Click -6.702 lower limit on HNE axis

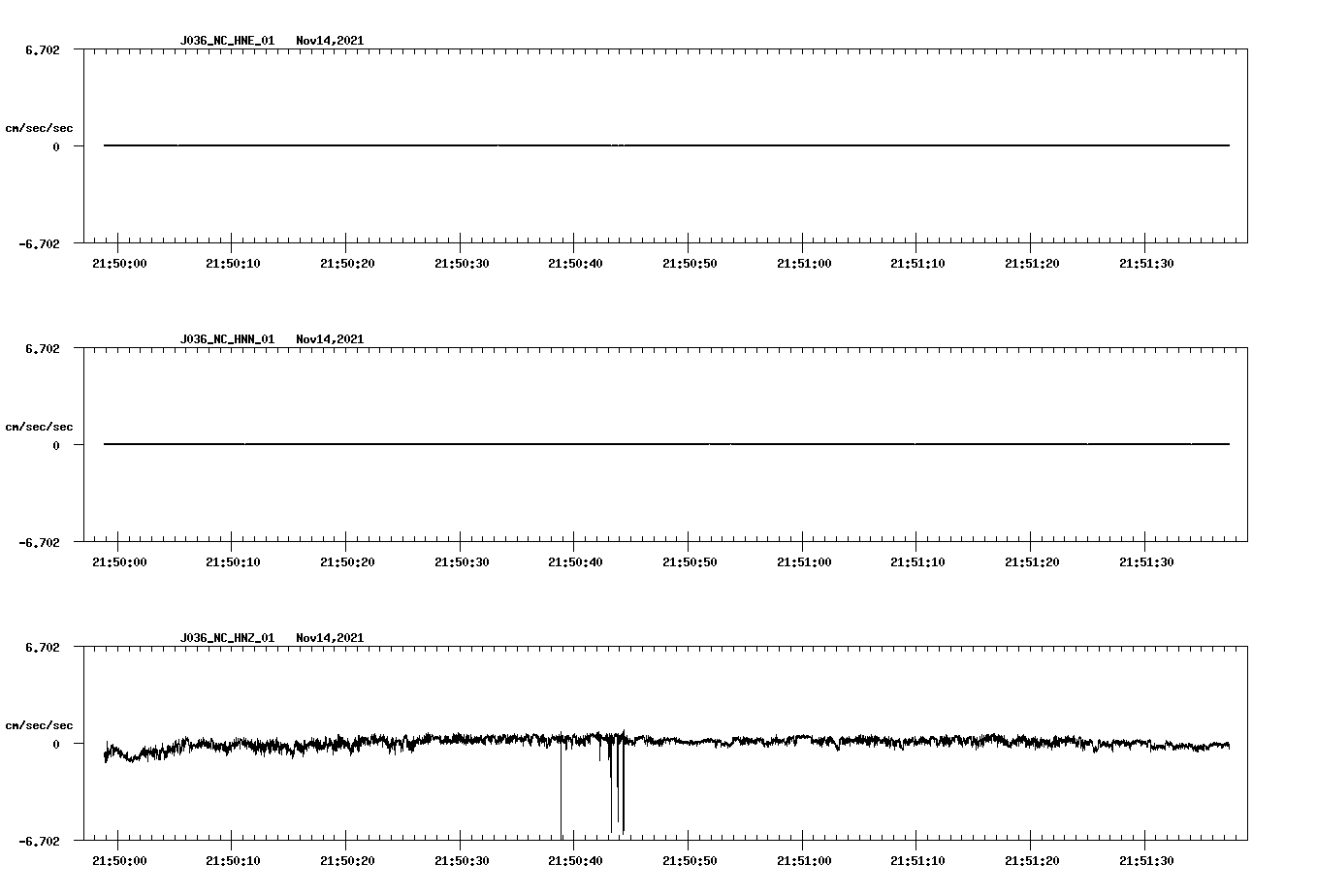pos(39,243)
